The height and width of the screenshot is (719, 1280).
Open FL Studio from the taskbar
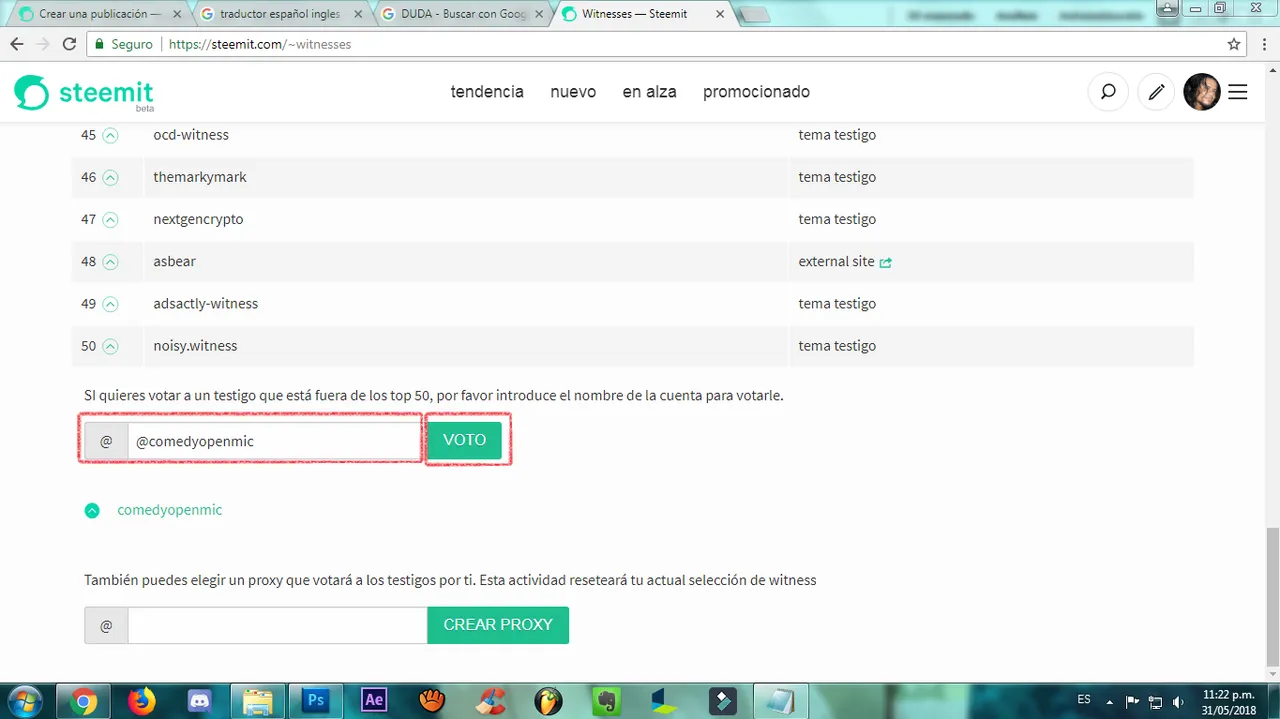548,701
